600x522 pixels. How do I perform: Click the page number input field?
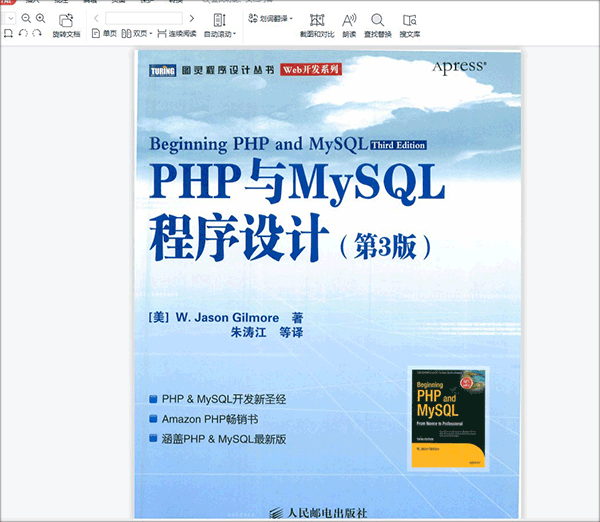pyautogui.click(x=142, y=18)
